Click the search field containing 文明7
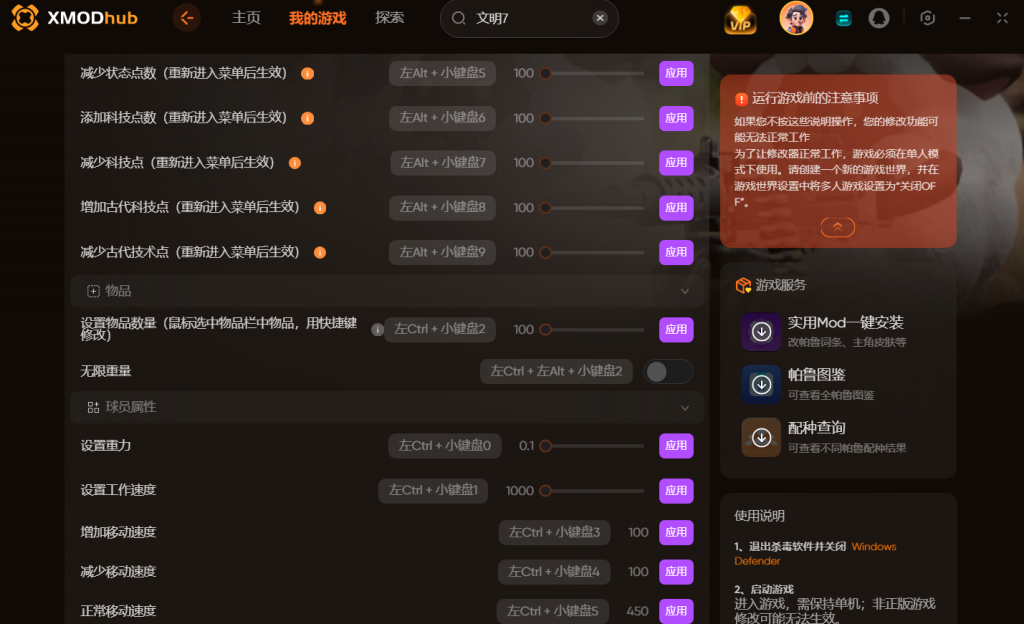This screenshot has width=1024, height=624. (x=529, y=18)
